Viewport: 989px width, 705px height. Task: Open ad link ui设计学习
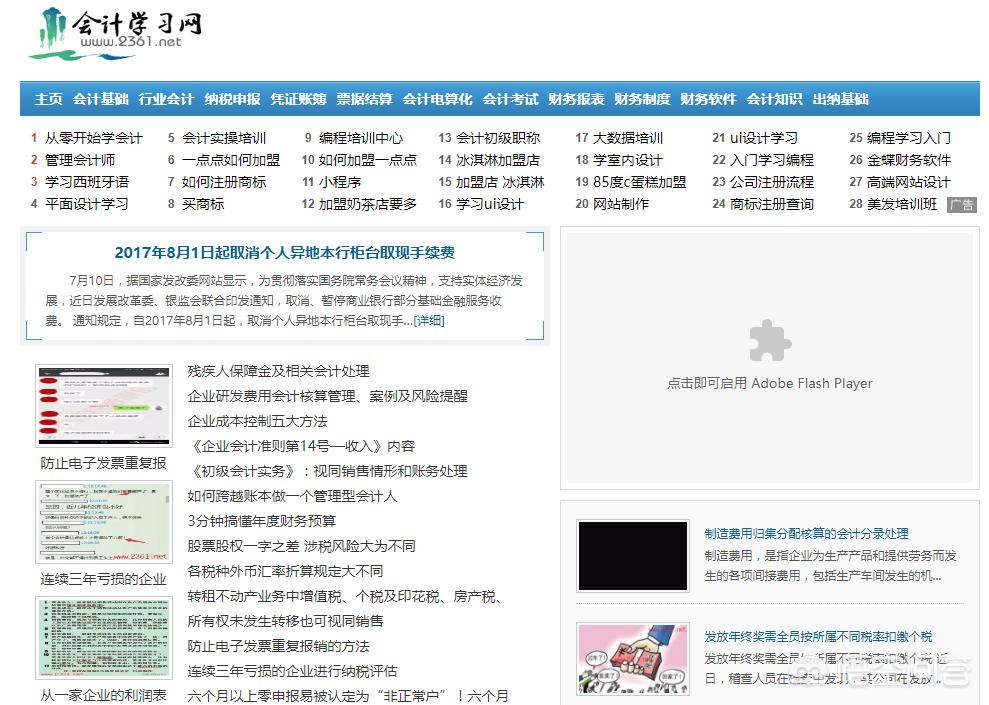[x=764, y=138]
